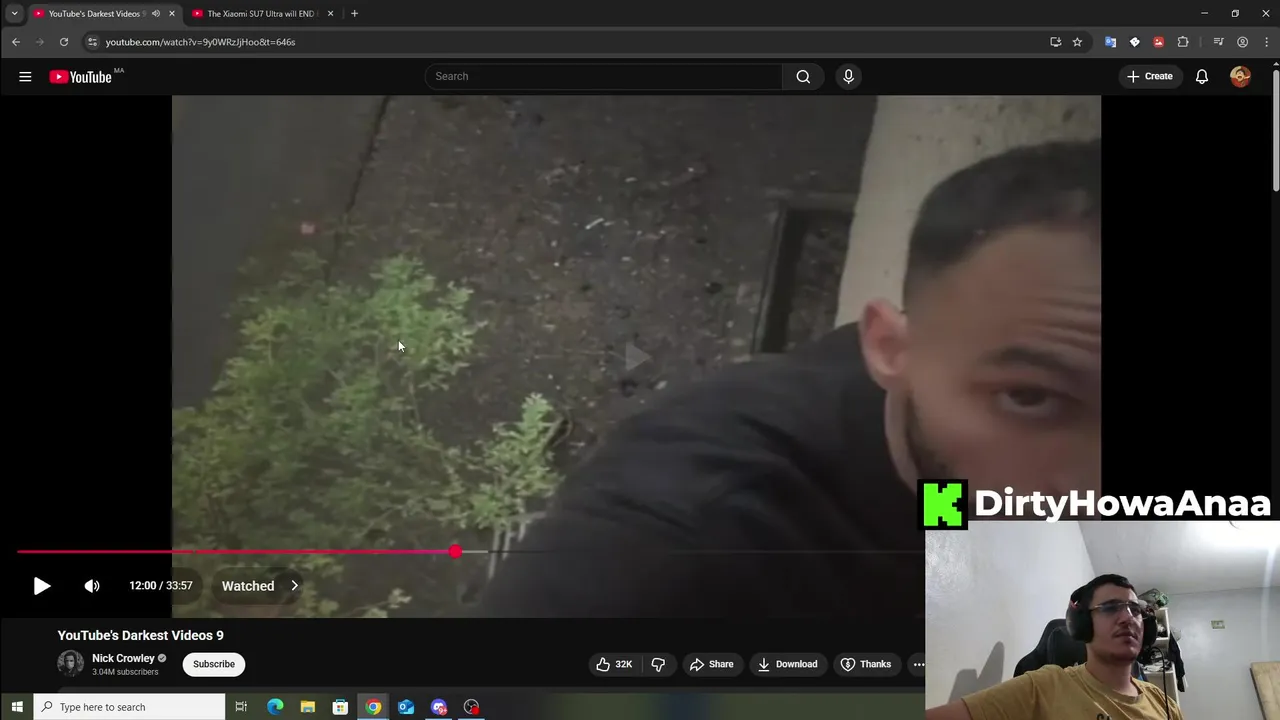Click the YouTube search field
Image resolution: width=1280 pixels, height=720 pixels.
click(x=604, y=76)
